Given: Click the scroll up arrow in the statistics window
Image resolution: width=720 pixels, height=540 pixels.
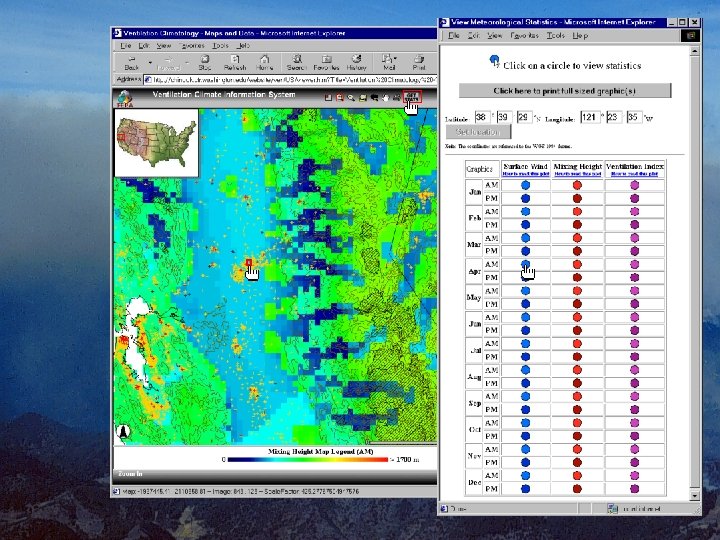Looking at the screenshot, I should tap(695, 51).
